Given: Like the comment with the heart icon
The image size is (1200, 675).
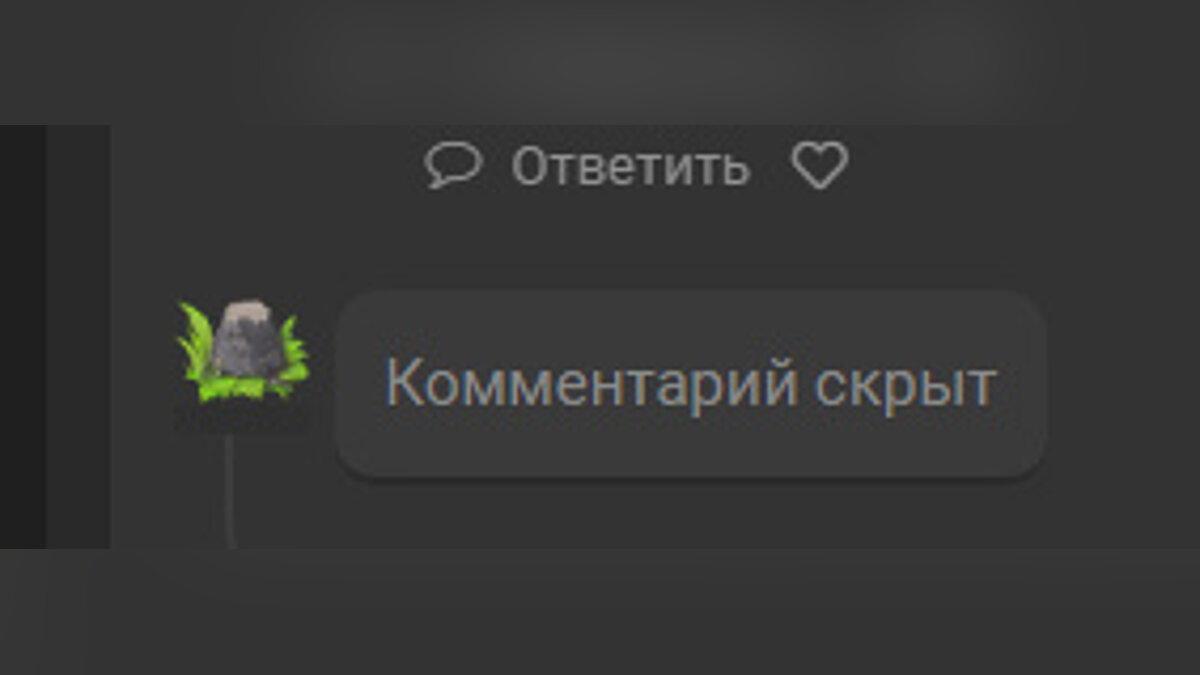Looking at the screenshot, I should (820, 166).
